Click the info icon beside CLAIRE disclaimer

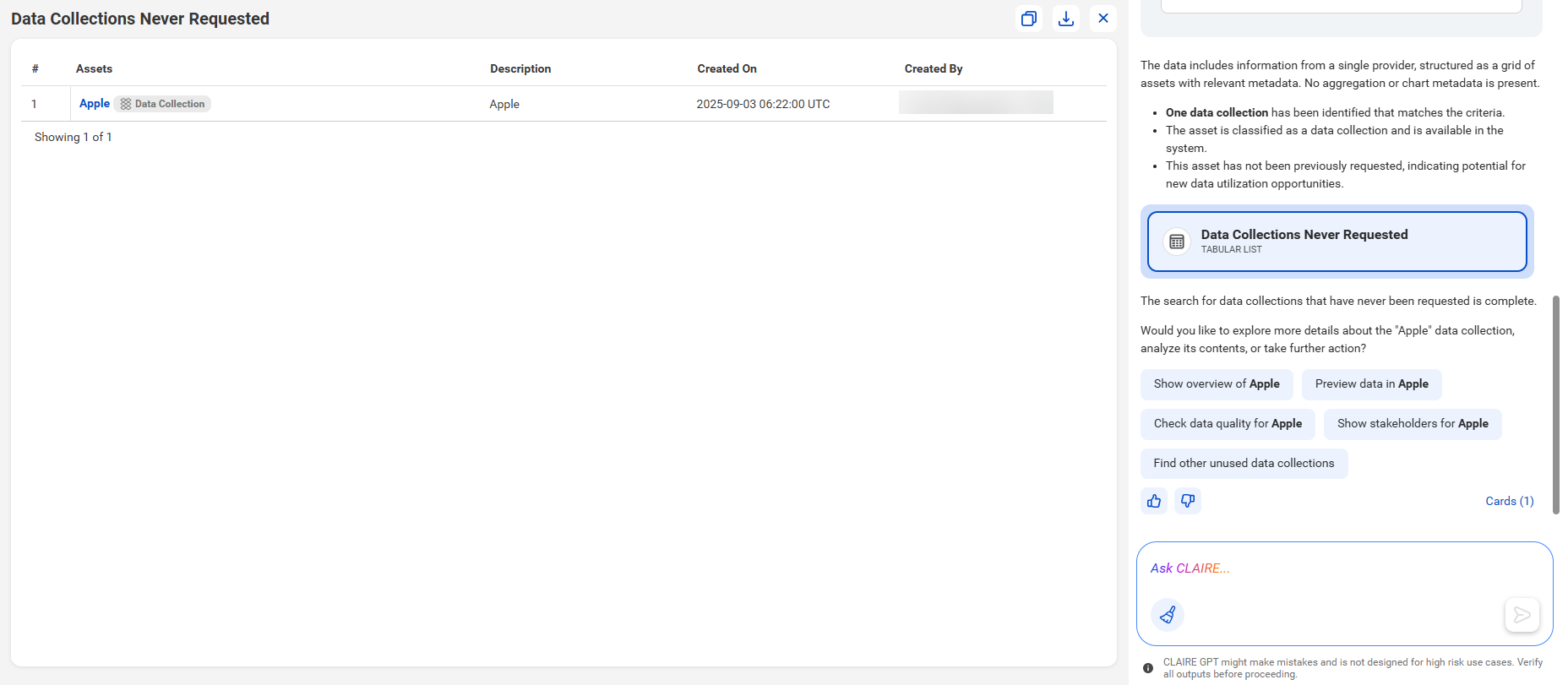[1148, 668]
